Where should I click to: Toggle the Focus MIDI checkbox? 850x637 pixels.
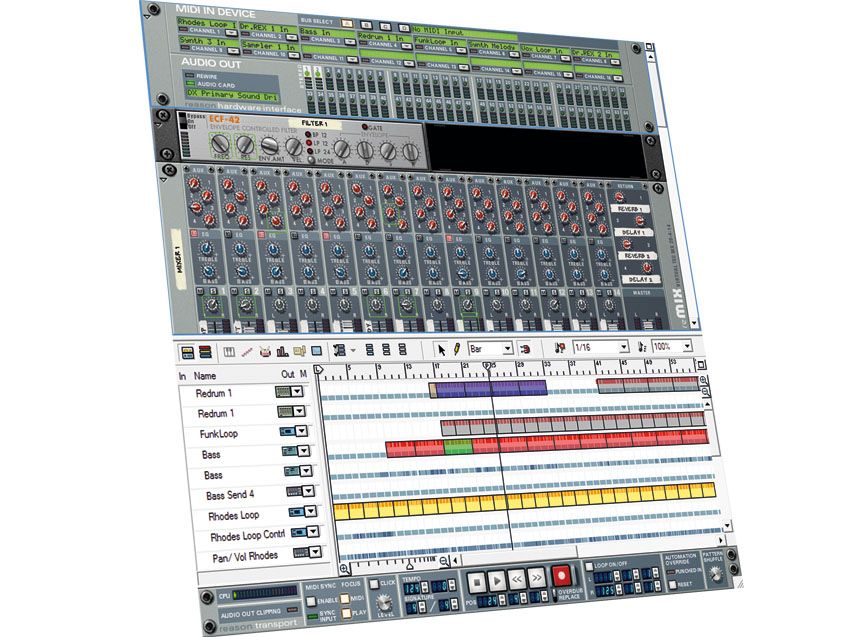point(345,599)
